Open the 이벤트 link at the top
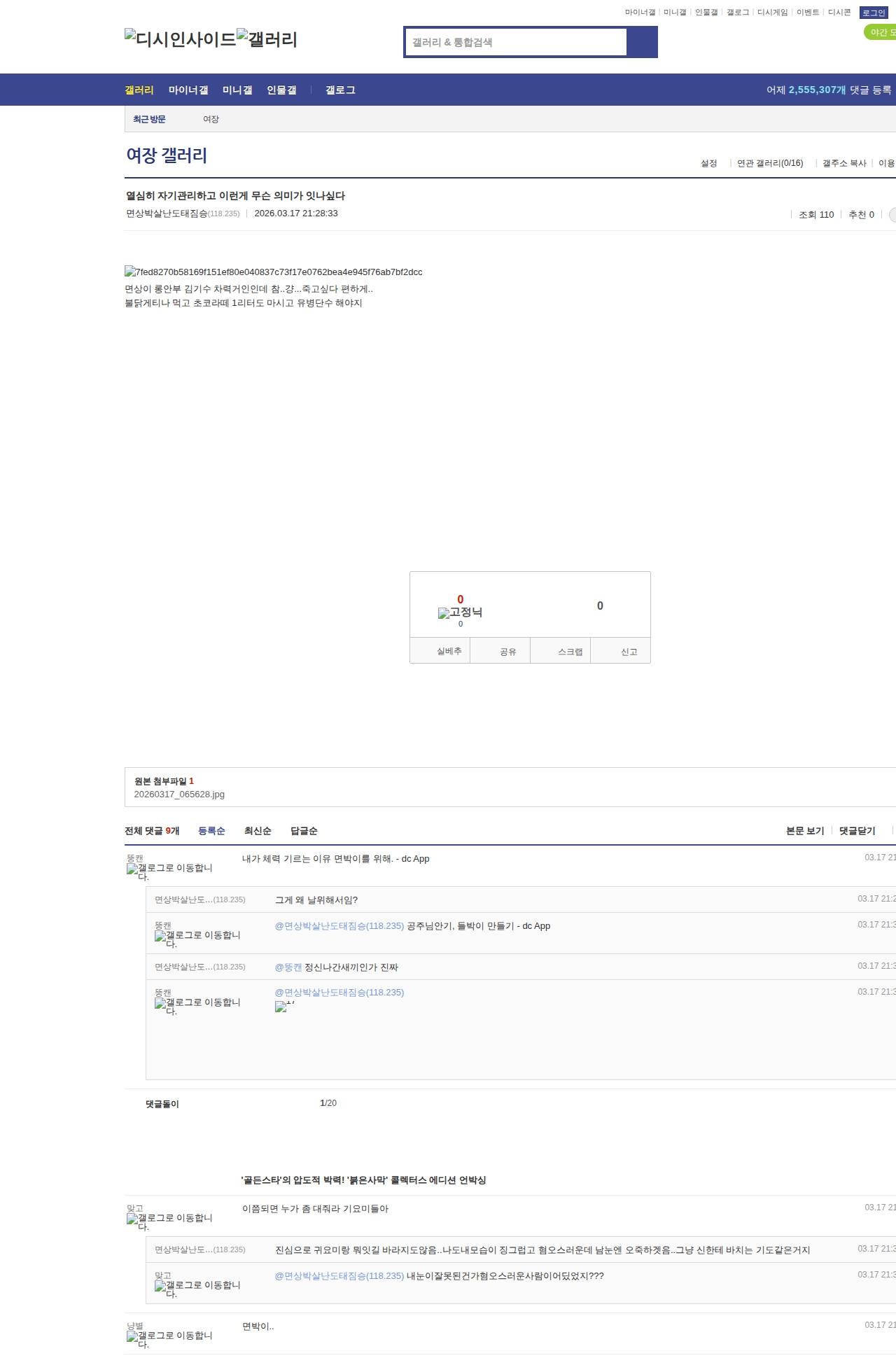The height and width of the screenshot is (1372, 896). pyautogui.click(x=808, y=13)
